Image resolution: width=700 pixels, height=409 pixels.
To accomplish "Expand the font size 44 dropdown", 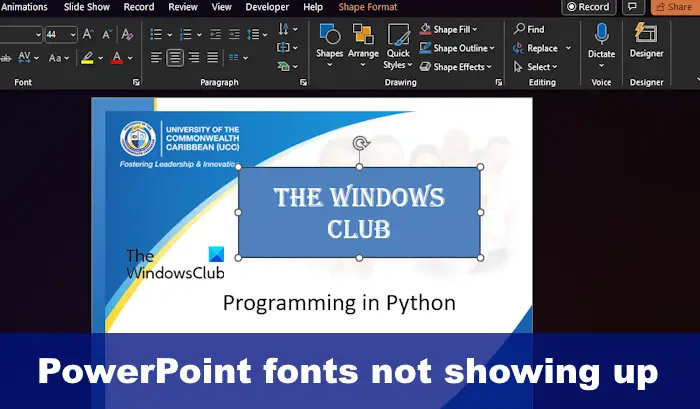I will [x=72, y=34].
